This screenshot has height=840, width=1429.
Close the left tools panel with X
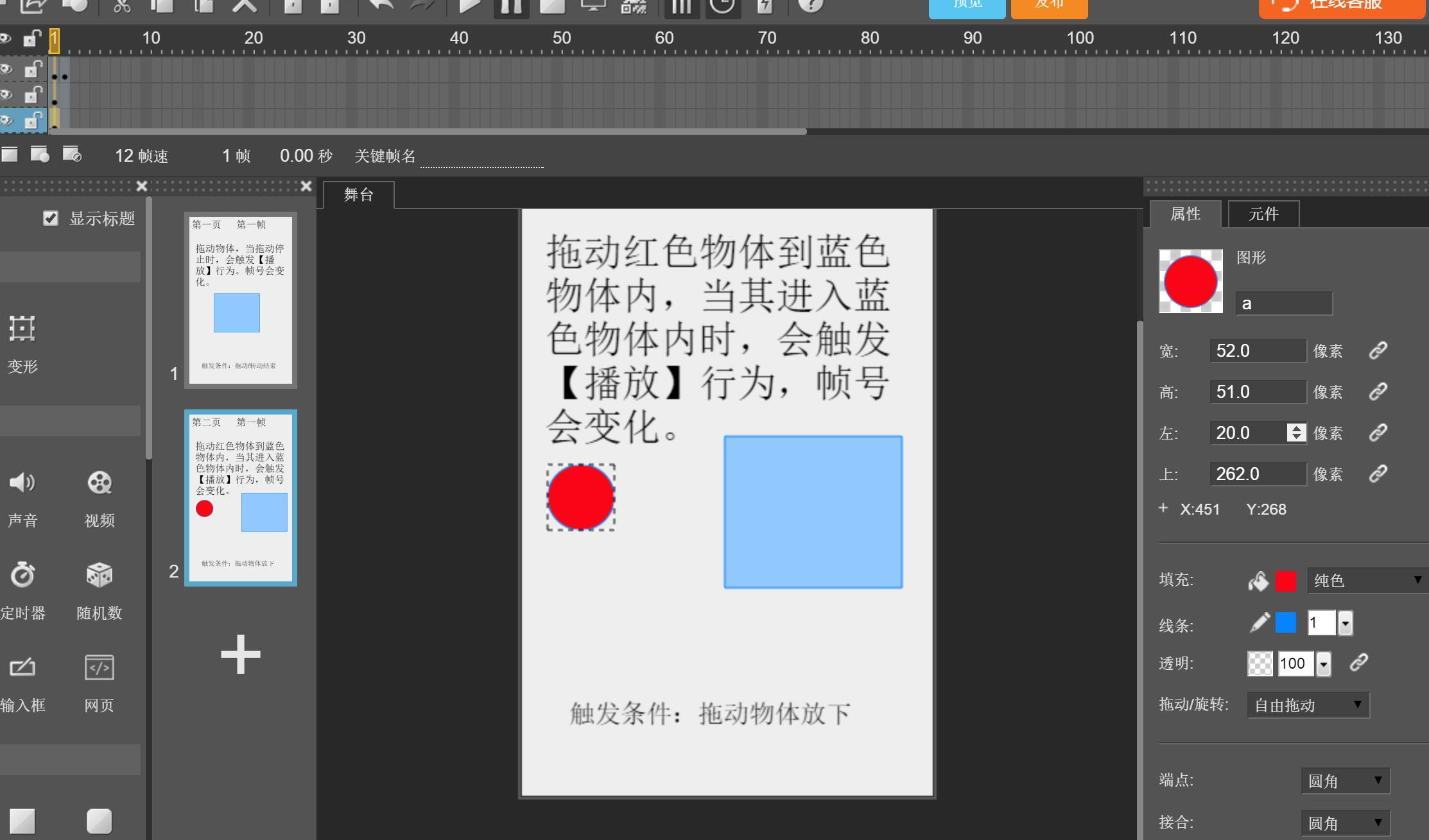click(x=142, y=186)
